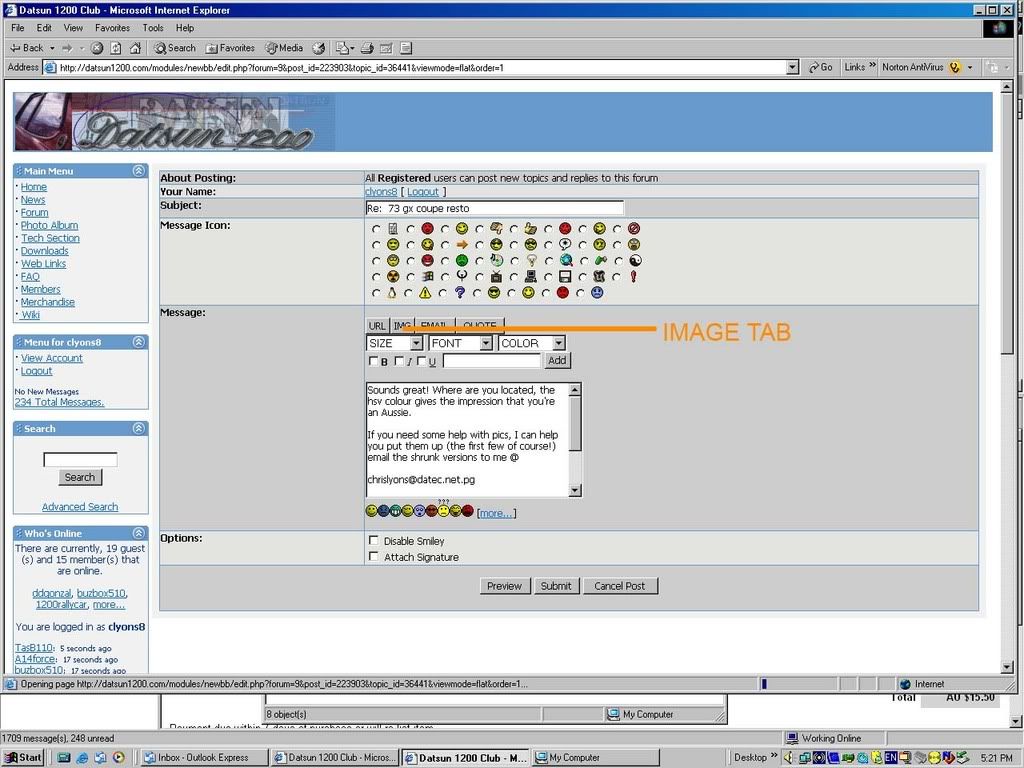
Task: Select the penguin message icon radio
Action: coord(376,293)
